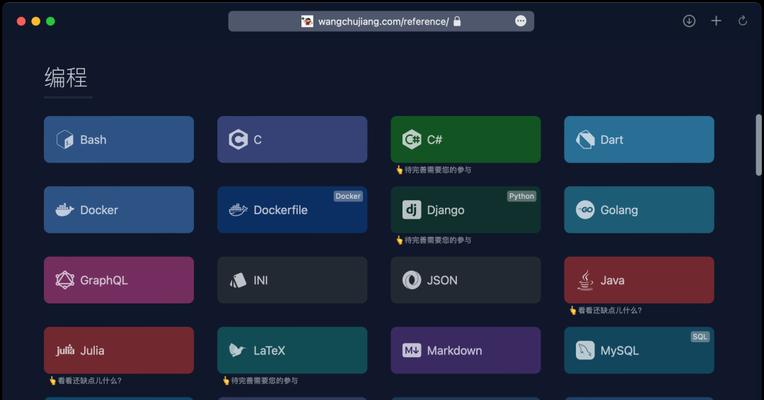Click the whale icon on Dockerfile card
The width and height of the screenshot is (764, 400).
tap(238, 210)
